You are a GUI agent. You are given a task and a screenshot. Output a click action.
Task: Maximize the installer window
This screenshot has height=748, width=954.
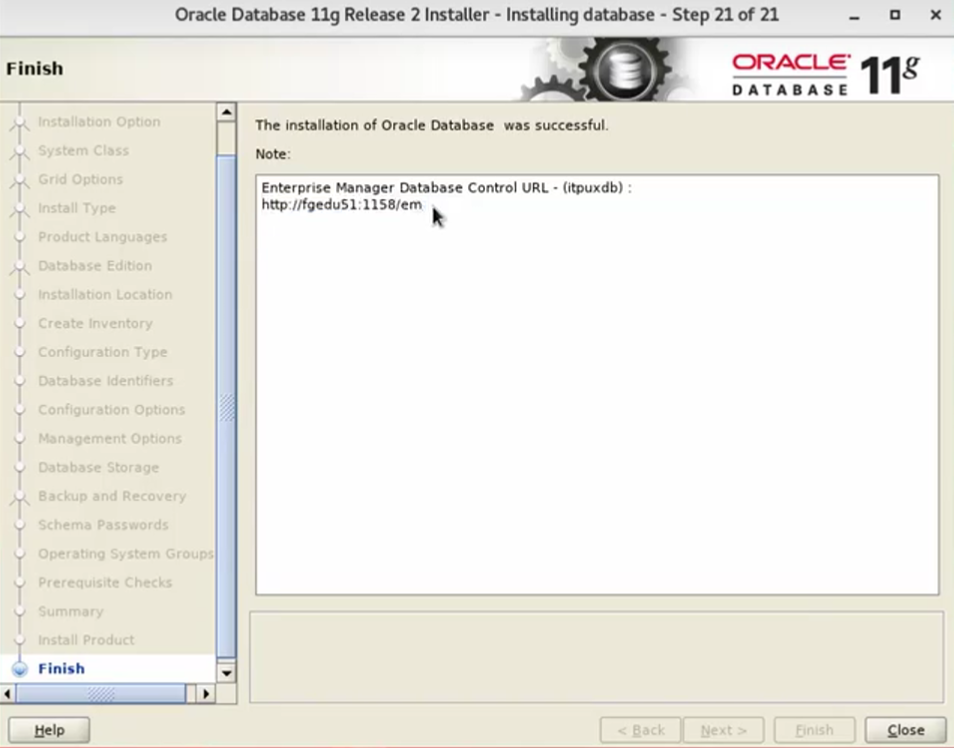click(x=894, y=15)
